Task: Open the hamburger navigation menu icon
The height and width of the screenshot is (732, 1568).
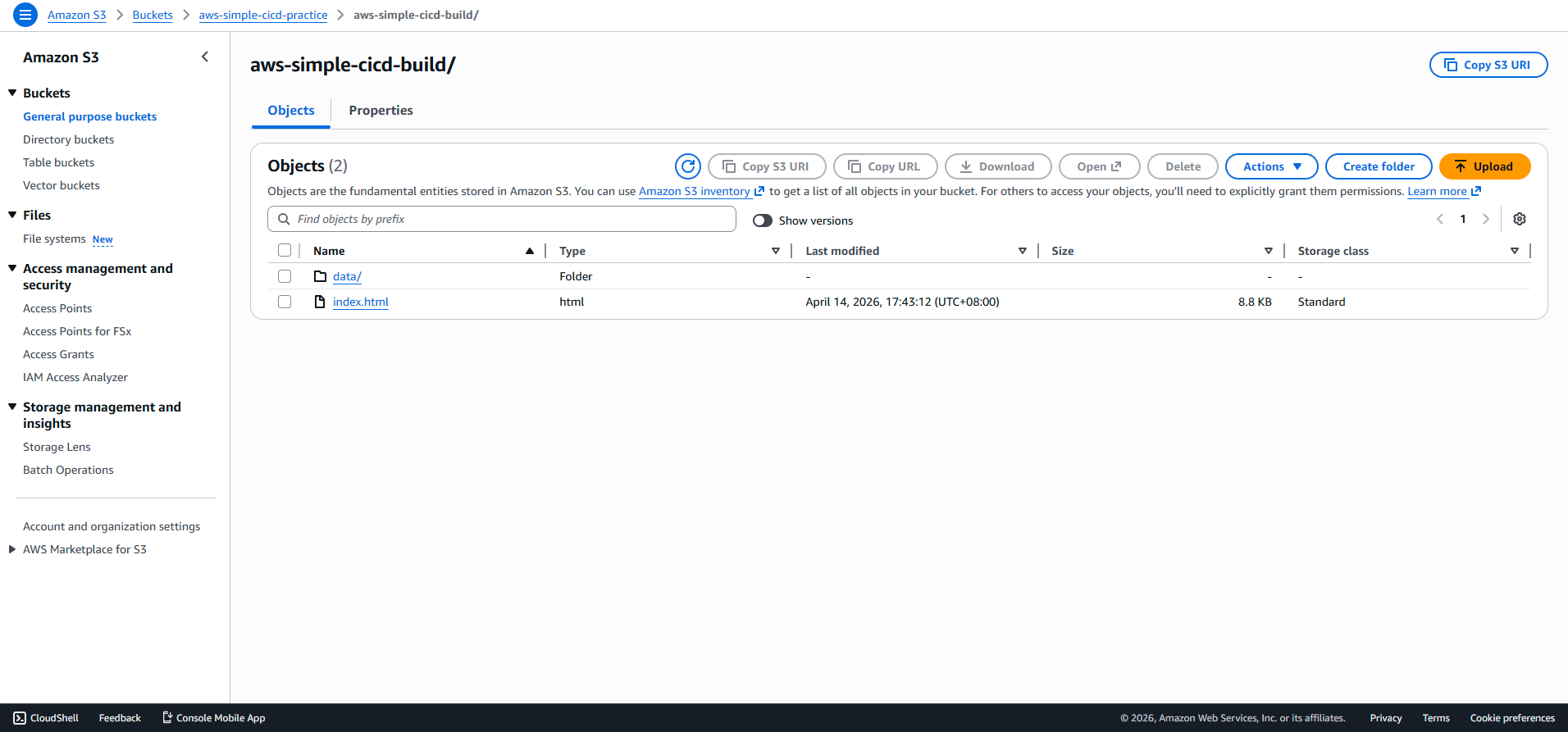Action: pyautogui.click(x=25, y=15)
